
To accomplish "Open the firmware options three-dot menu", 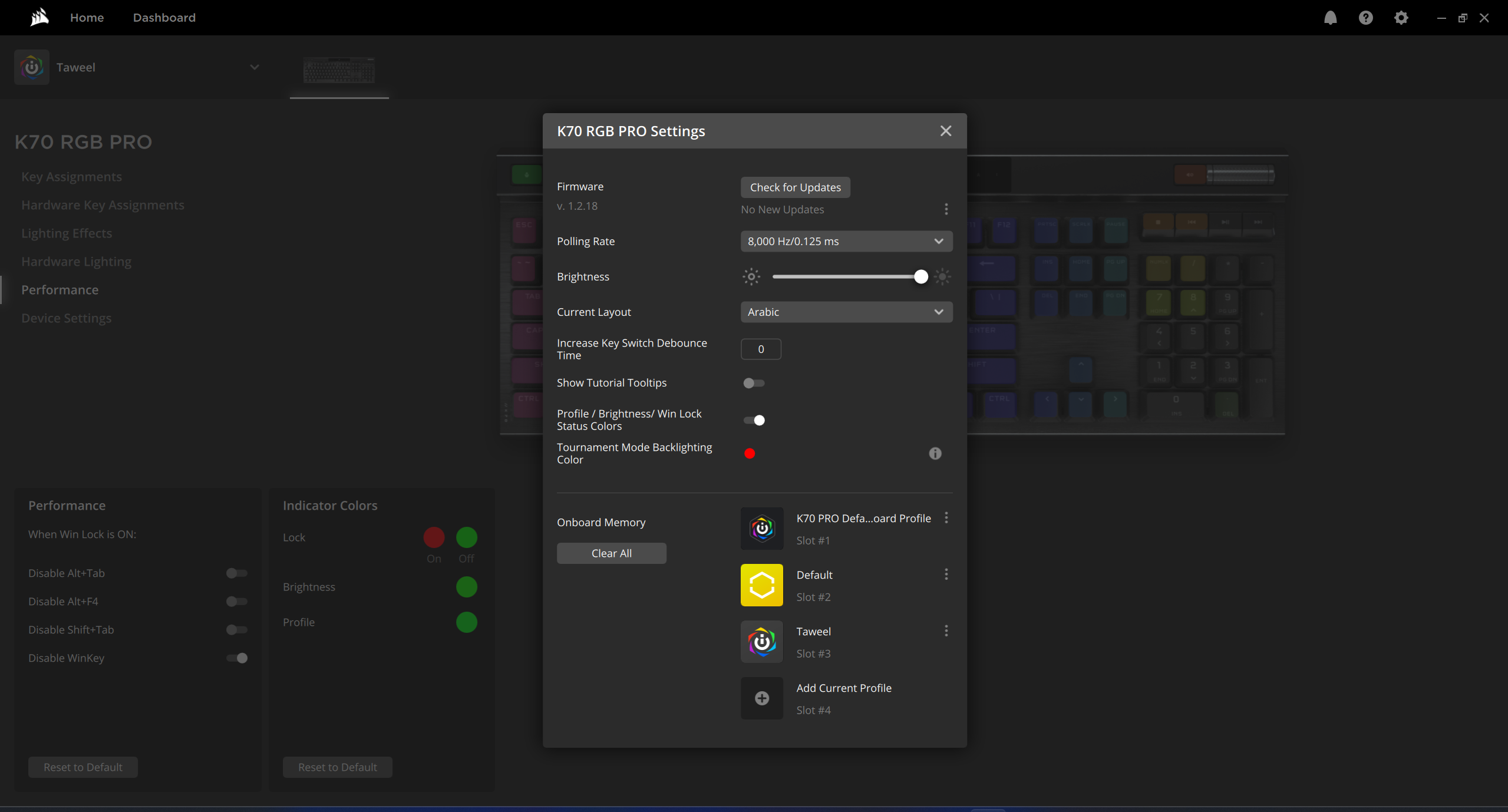I will pos(946,209).
